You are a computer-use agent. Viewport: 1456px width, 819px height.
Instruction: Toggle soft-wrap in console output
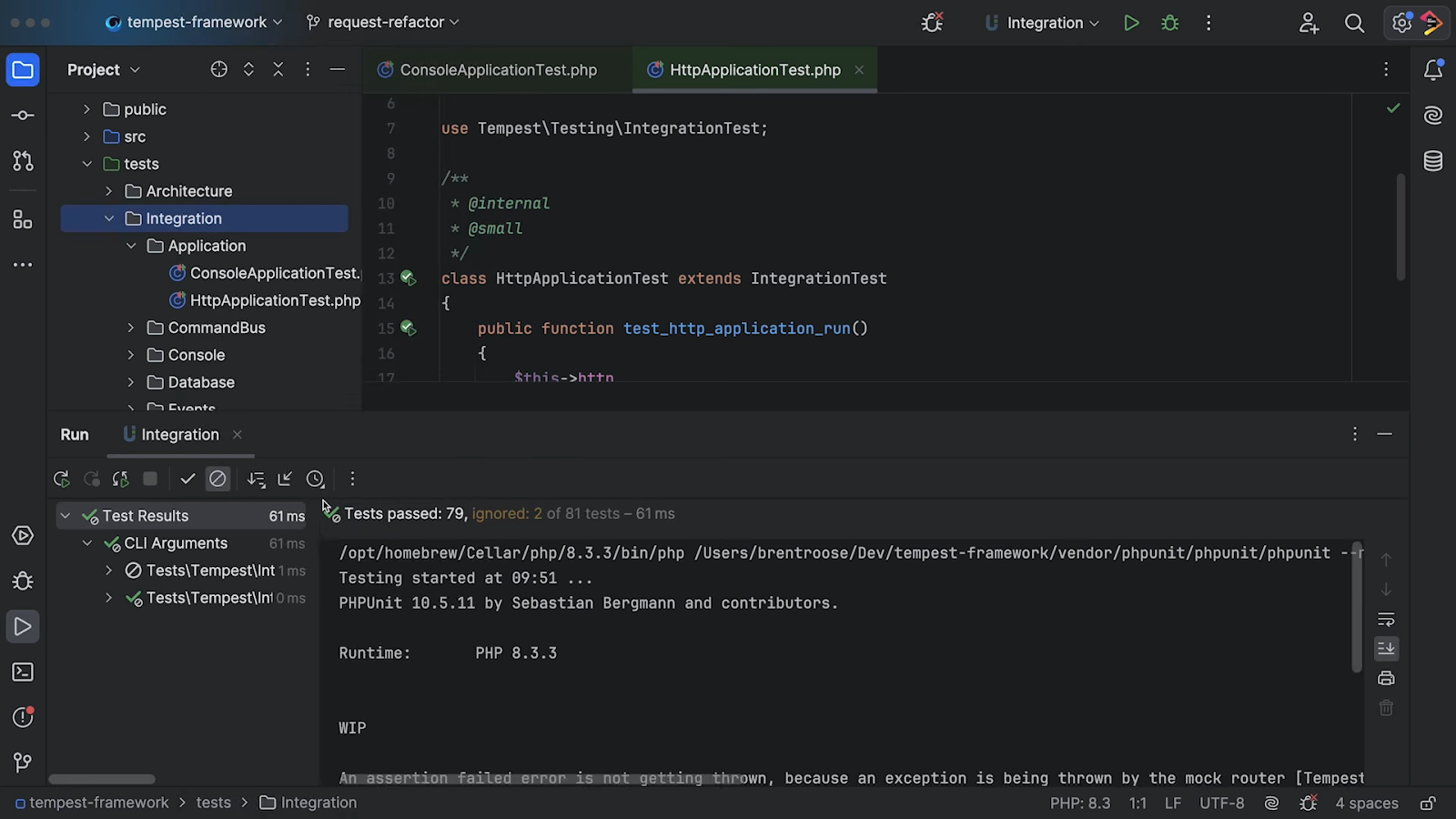(1386, 620)
